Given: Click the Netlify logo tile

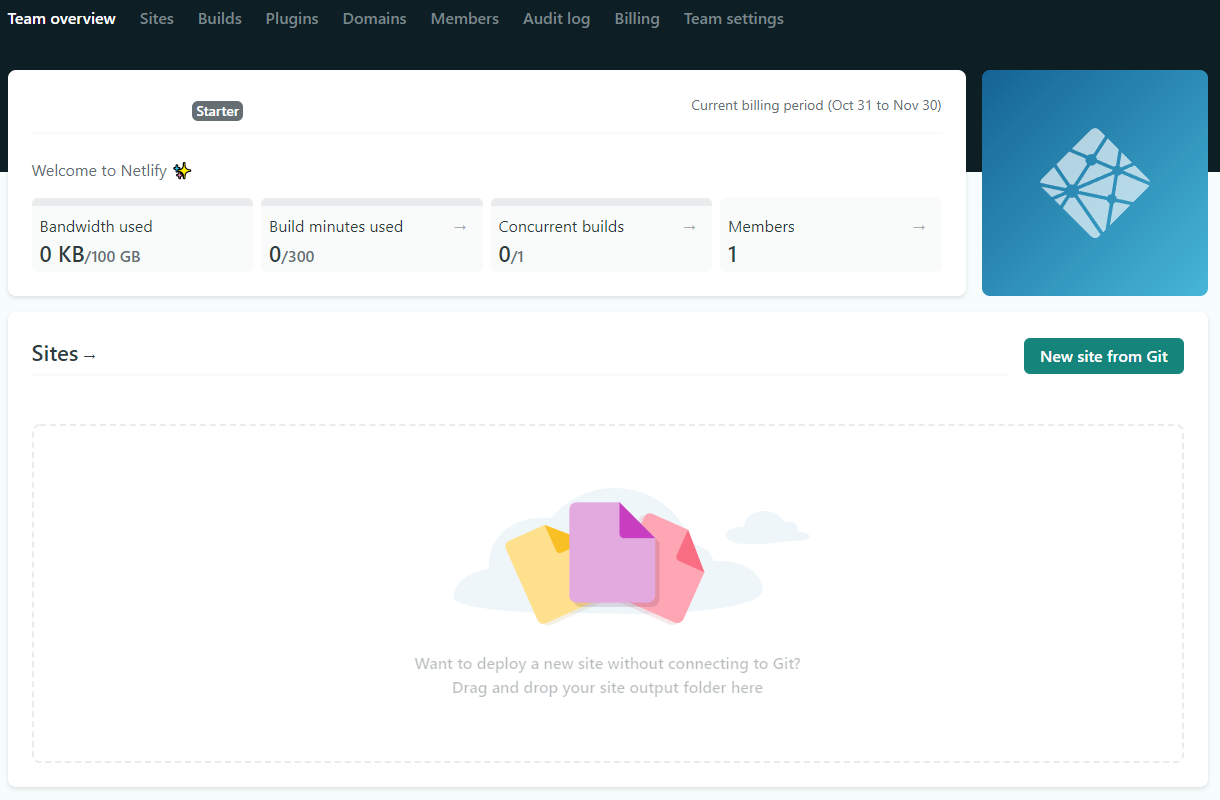Looking at the screenshot, I should point(1095,183).
